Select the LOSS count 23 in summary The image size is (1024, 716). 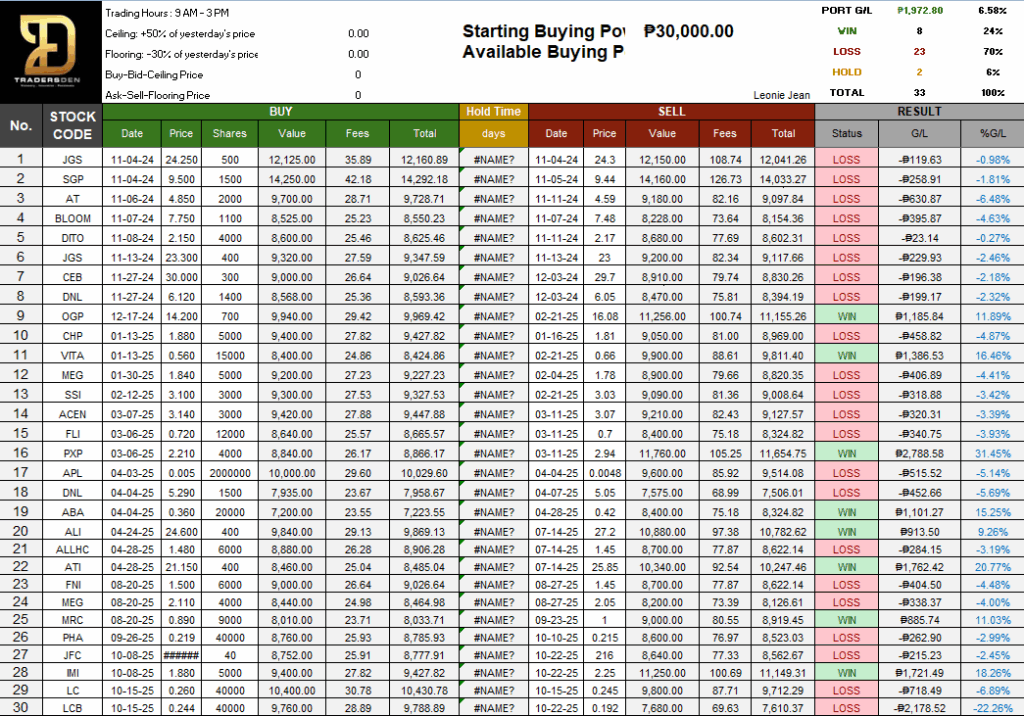(x=919, y=51)
